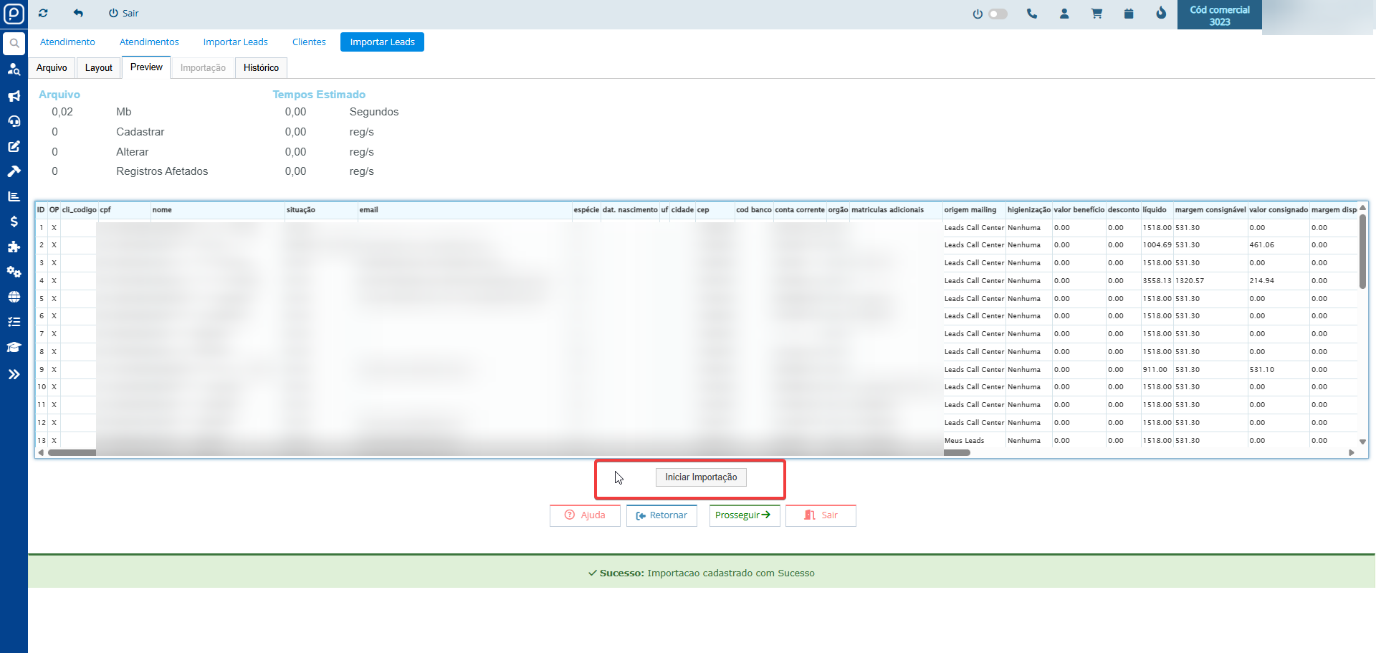The height and width of the screenshot is (653, 1376).
Task: Switch to the Layout tab
Action: [99, 68]
